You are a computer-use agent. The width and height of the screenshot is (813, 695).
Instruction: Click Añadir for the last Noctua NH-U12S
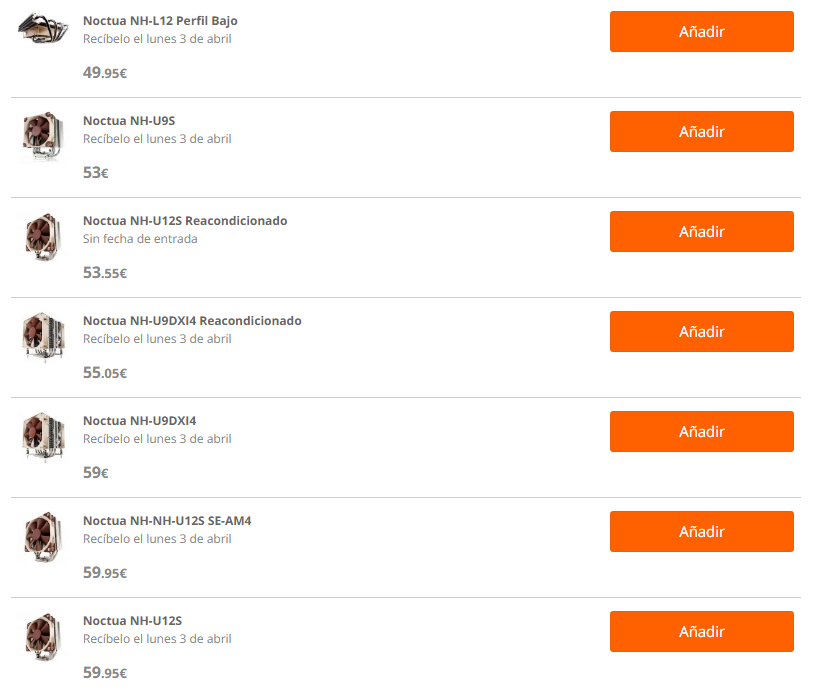click(701, 632)
